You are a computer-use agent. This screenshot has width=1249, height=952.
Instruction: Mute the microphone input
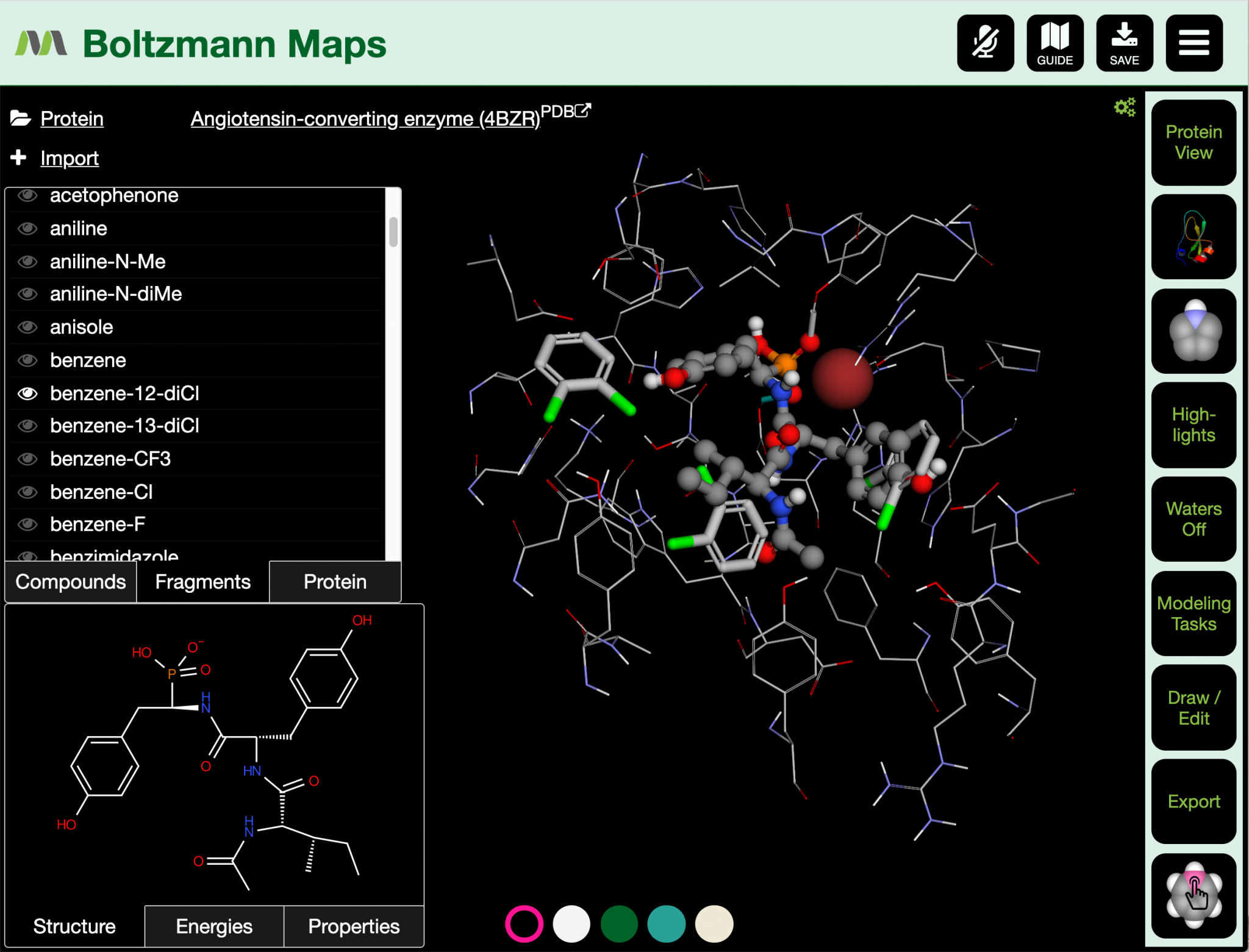(986, 43)
